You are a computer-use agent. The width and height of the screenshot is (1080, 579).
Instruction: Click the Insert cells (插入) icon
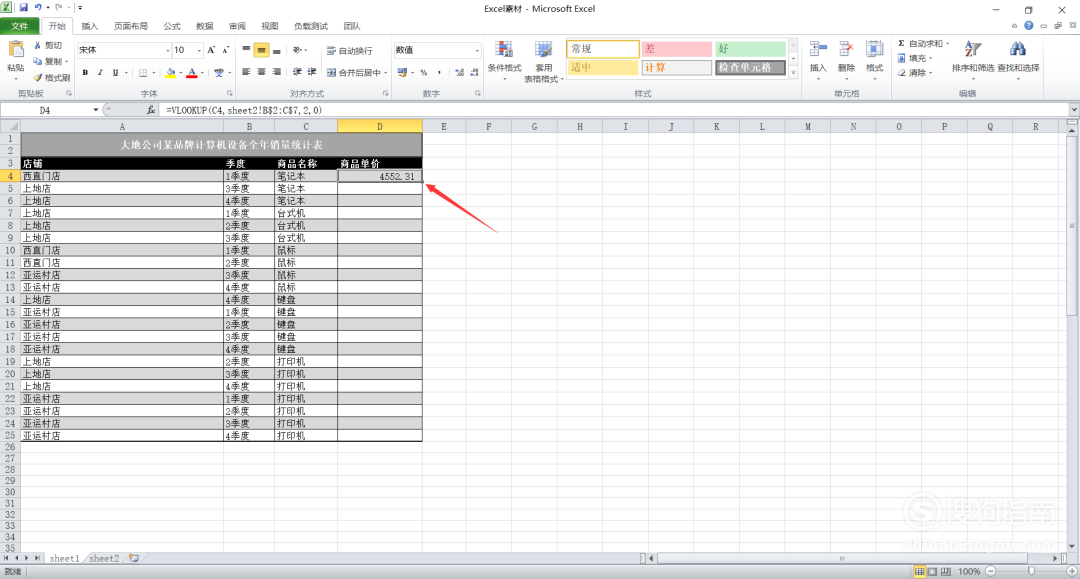pos(818,50)
